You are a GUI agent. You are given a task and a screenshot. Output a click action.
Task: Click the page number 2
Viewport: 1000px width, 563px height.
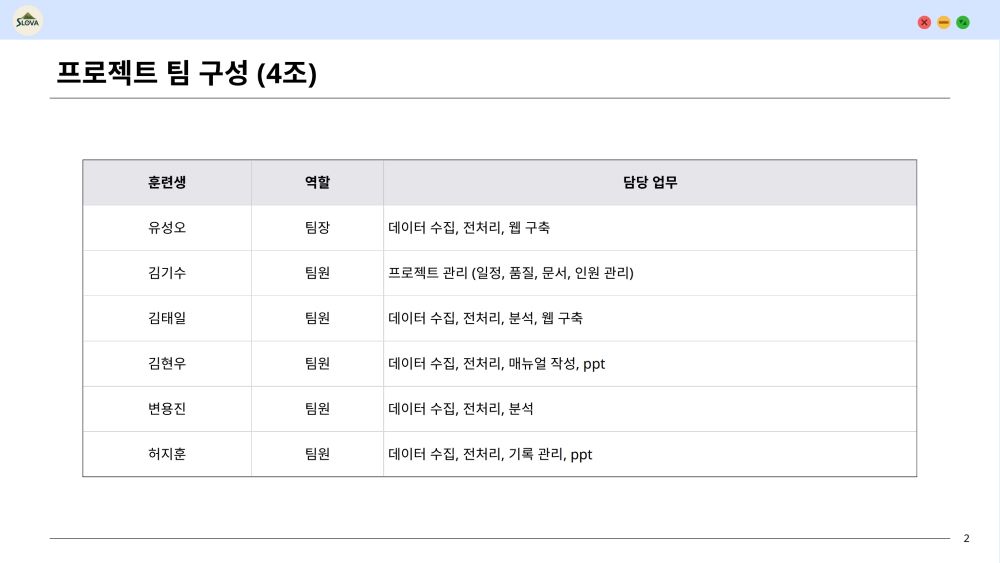pos(966,538)
